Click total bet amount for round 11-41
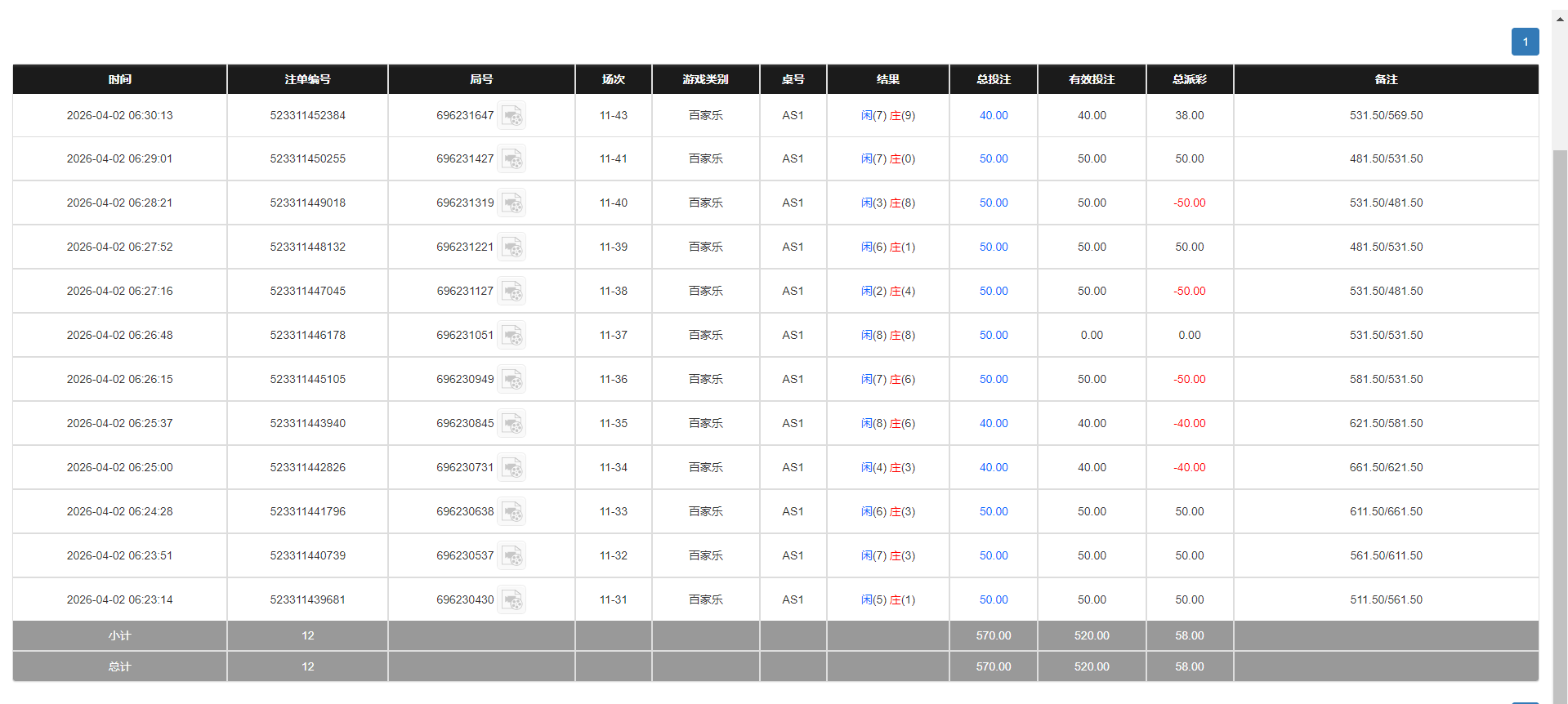 (994, 159)
